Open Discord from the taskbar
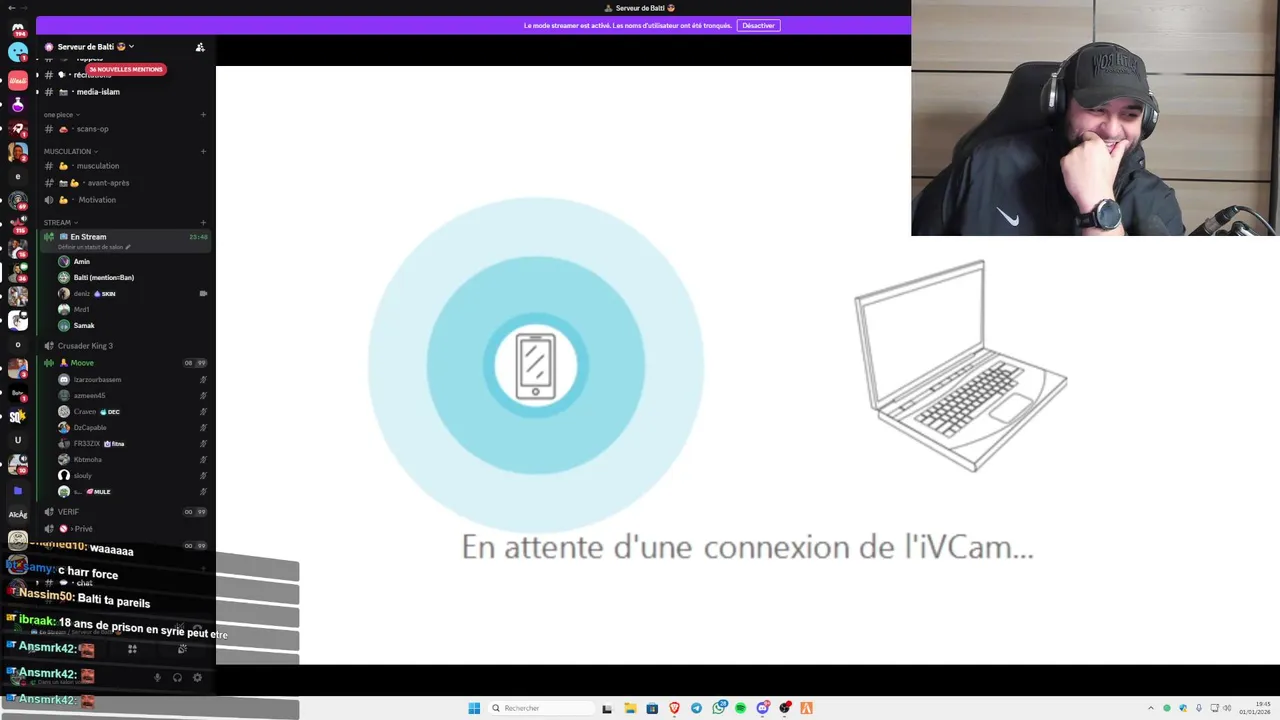 [x=763, y=708]
